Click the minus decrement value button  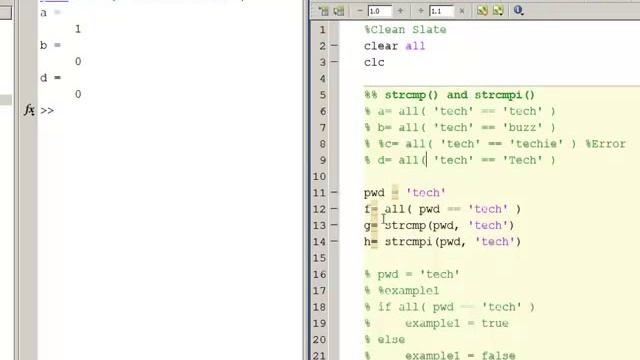click(x=360, y=11)
